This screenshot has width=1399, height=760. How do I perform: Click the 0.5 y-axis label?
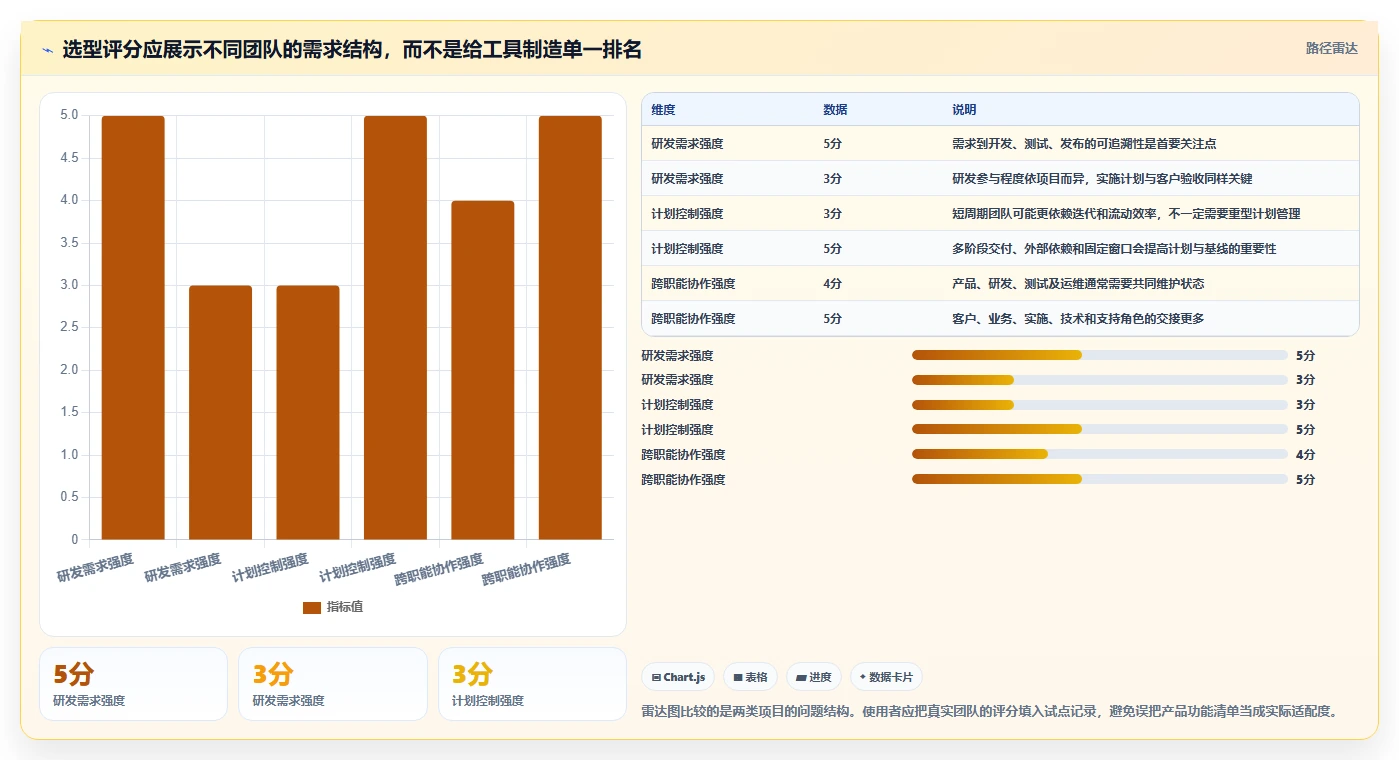[x=69, y=498]
